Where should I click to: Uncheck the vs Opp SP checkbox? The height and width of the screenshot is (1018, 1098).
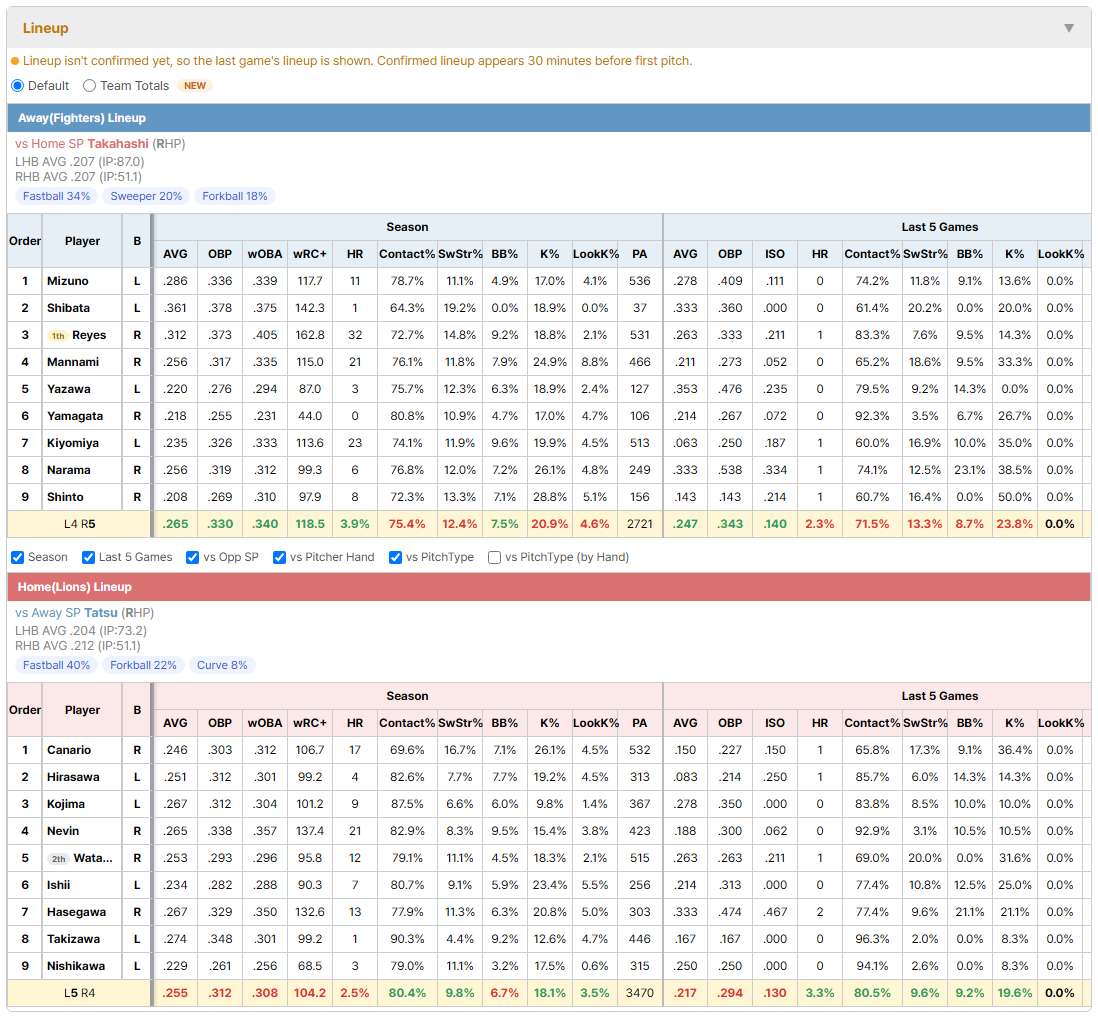click(193, 557)
